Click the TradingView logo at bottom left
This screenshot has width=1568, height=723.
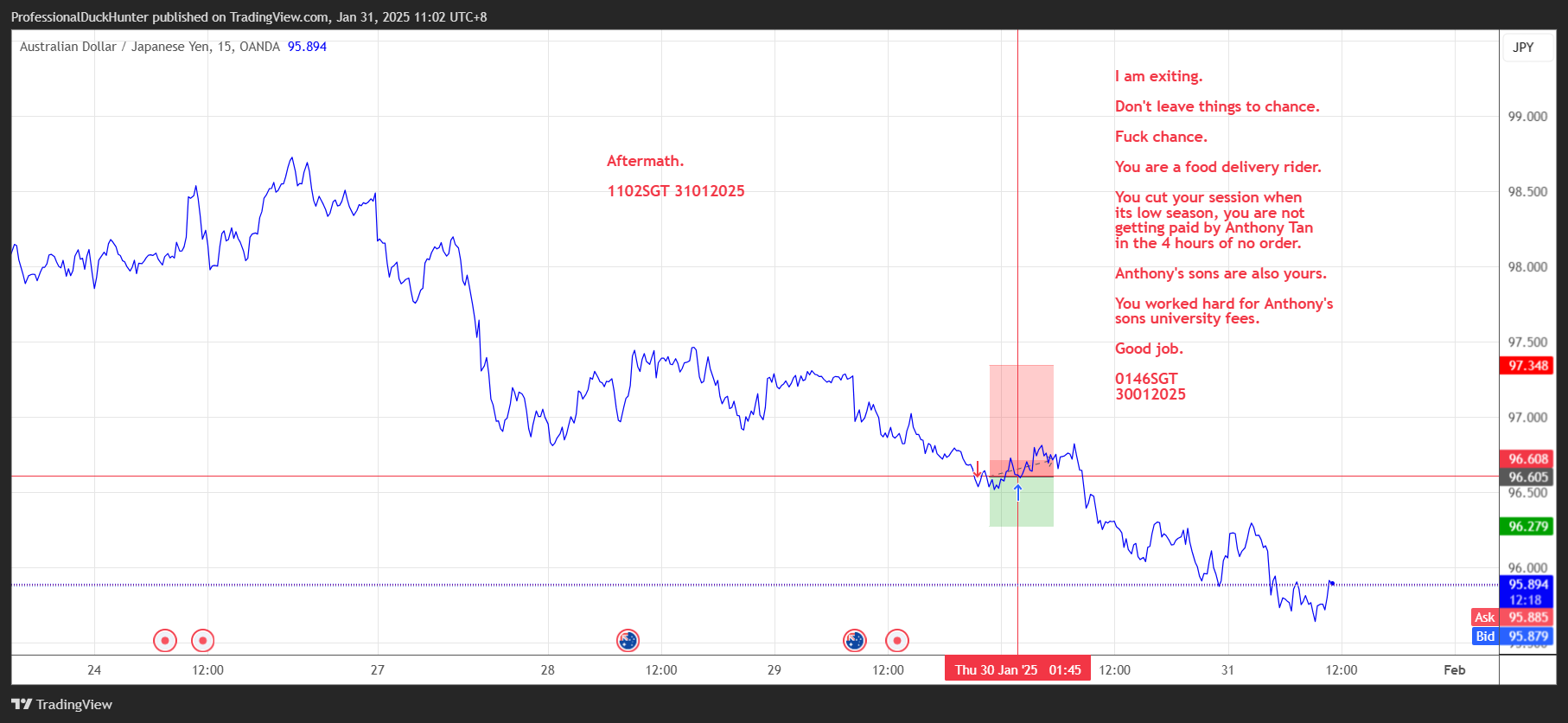point(61,704)
